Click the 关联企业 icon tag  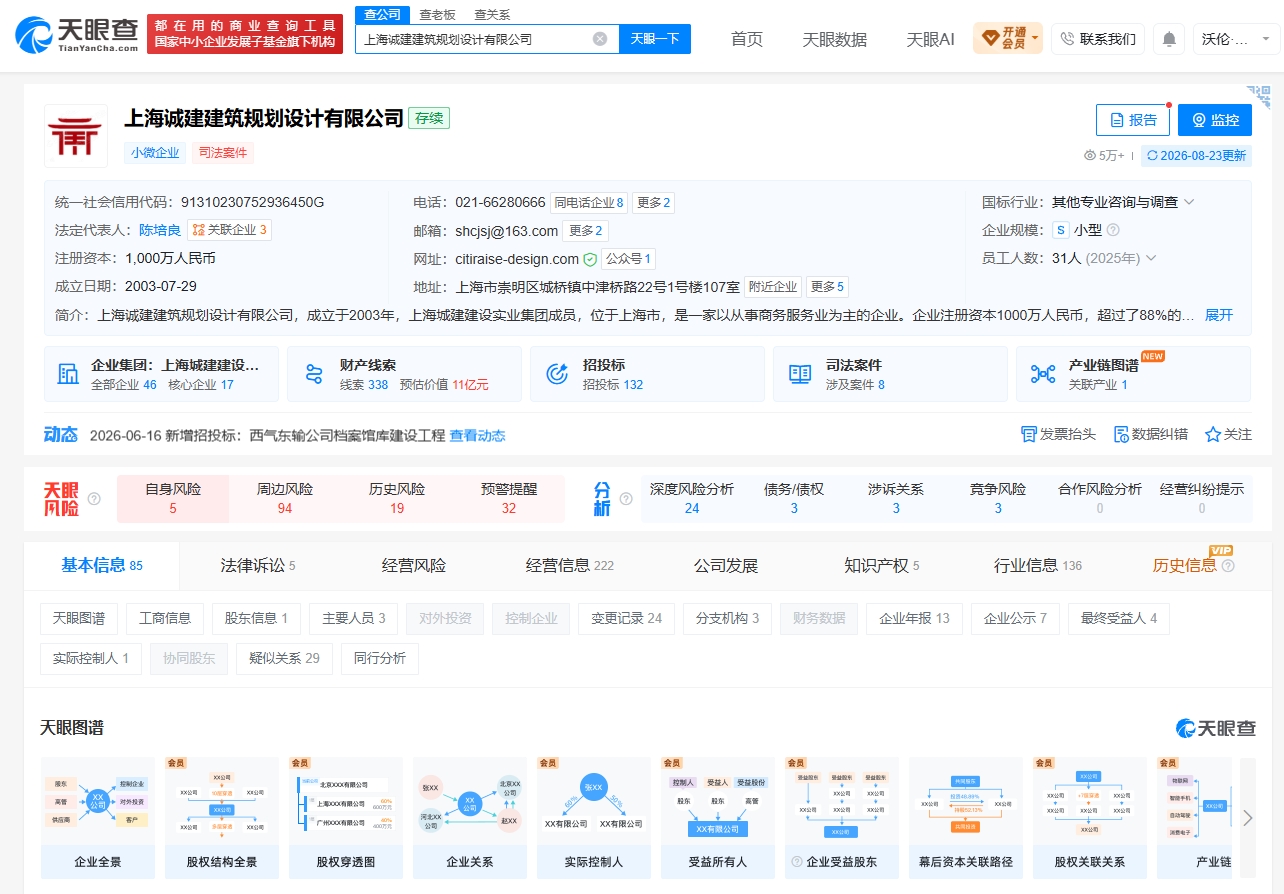click(x=231, y=230)
